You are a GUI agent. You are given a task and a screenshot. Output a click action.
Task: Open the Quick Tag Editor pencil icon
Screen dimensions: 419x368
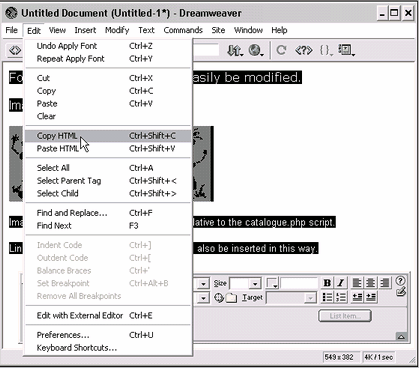tap(401, 292)
